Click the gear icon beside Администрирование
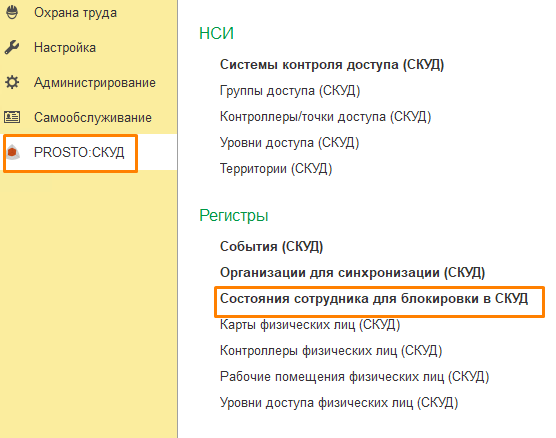The image size is (556, 438). (x=12, y=82)
